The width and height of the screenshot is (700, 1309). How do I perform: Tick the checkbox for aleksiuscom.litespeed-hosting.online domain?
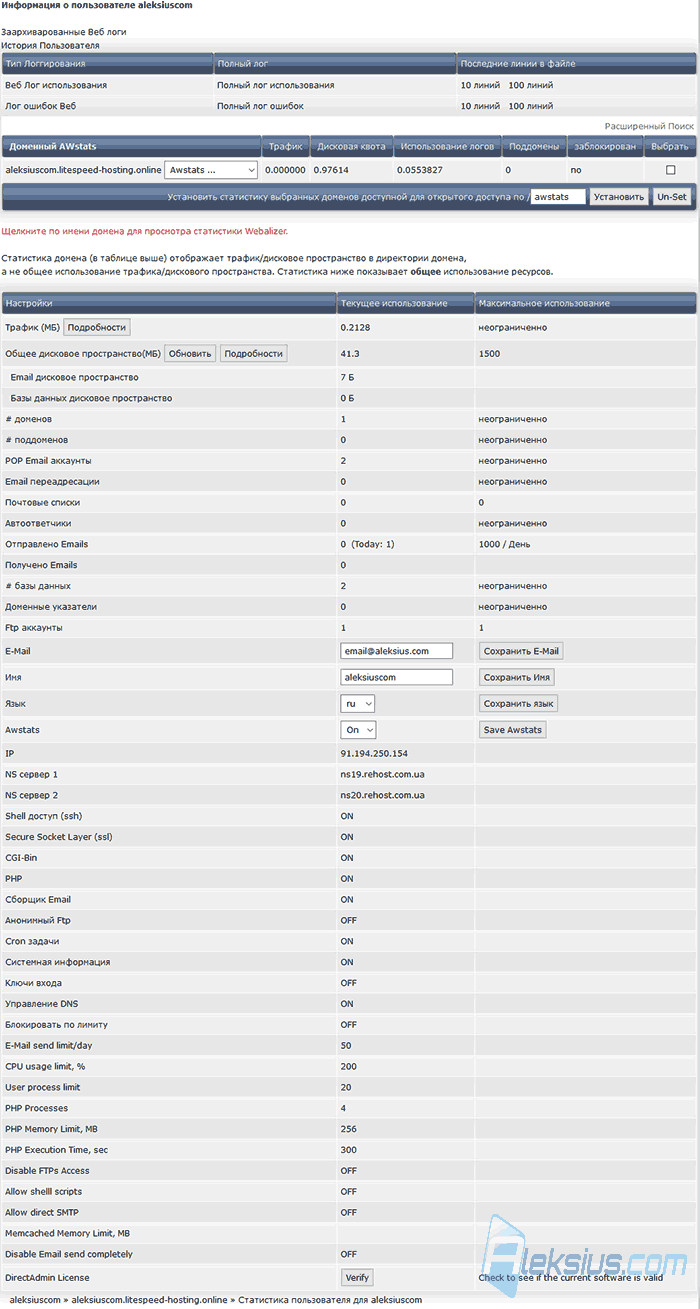[x=670, y=170]
